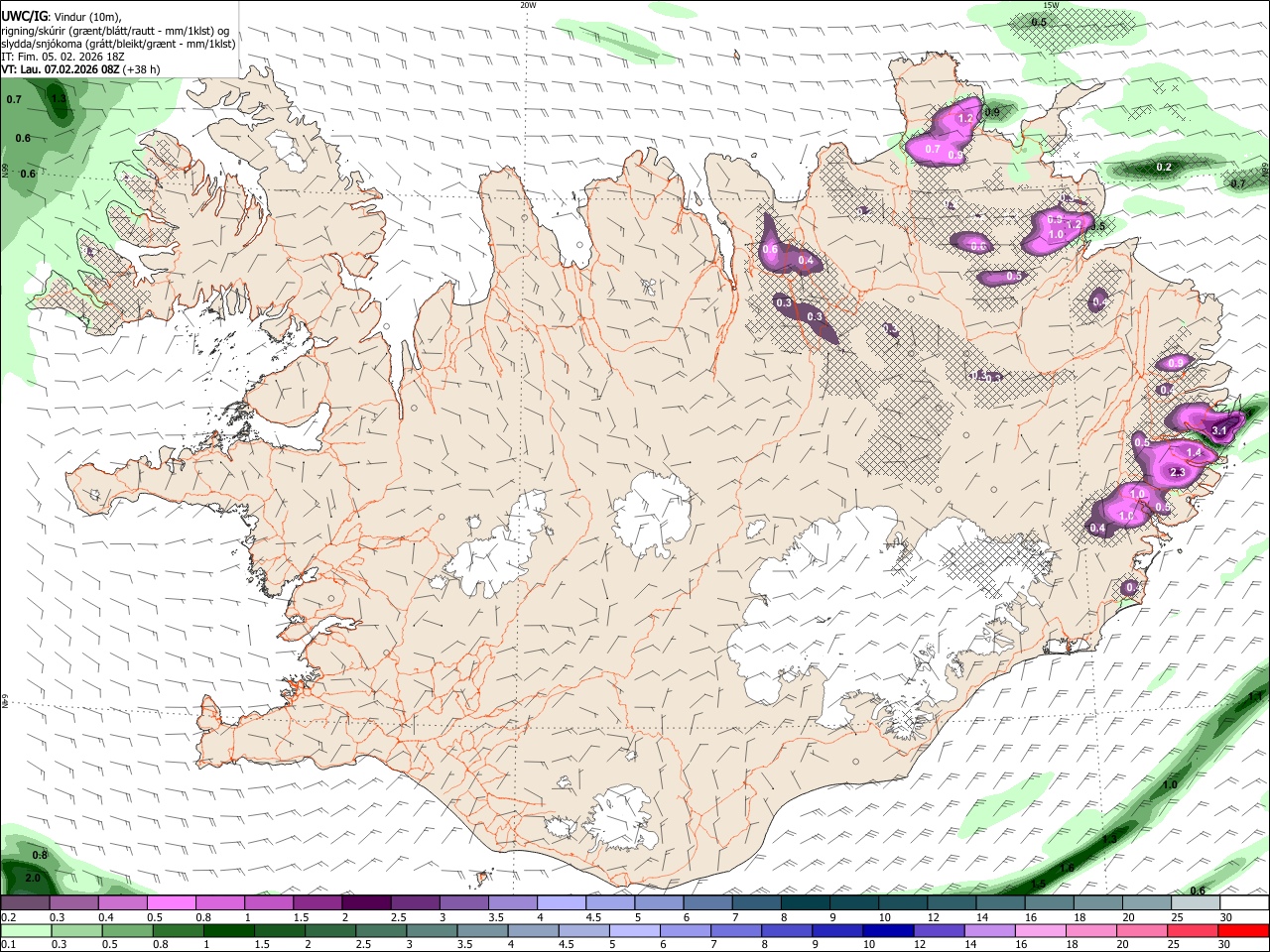The width and height of the screenshot is (1270, 952).
Task: Click the 'UWC/IG: Vindur (10m)' title line
Action: click(x=62, y=17)
